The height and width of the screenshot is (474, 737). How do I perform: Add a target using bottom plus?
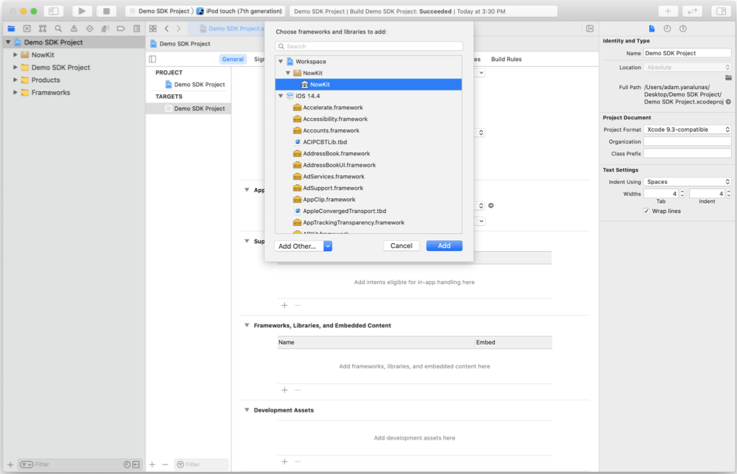[152, 464]
